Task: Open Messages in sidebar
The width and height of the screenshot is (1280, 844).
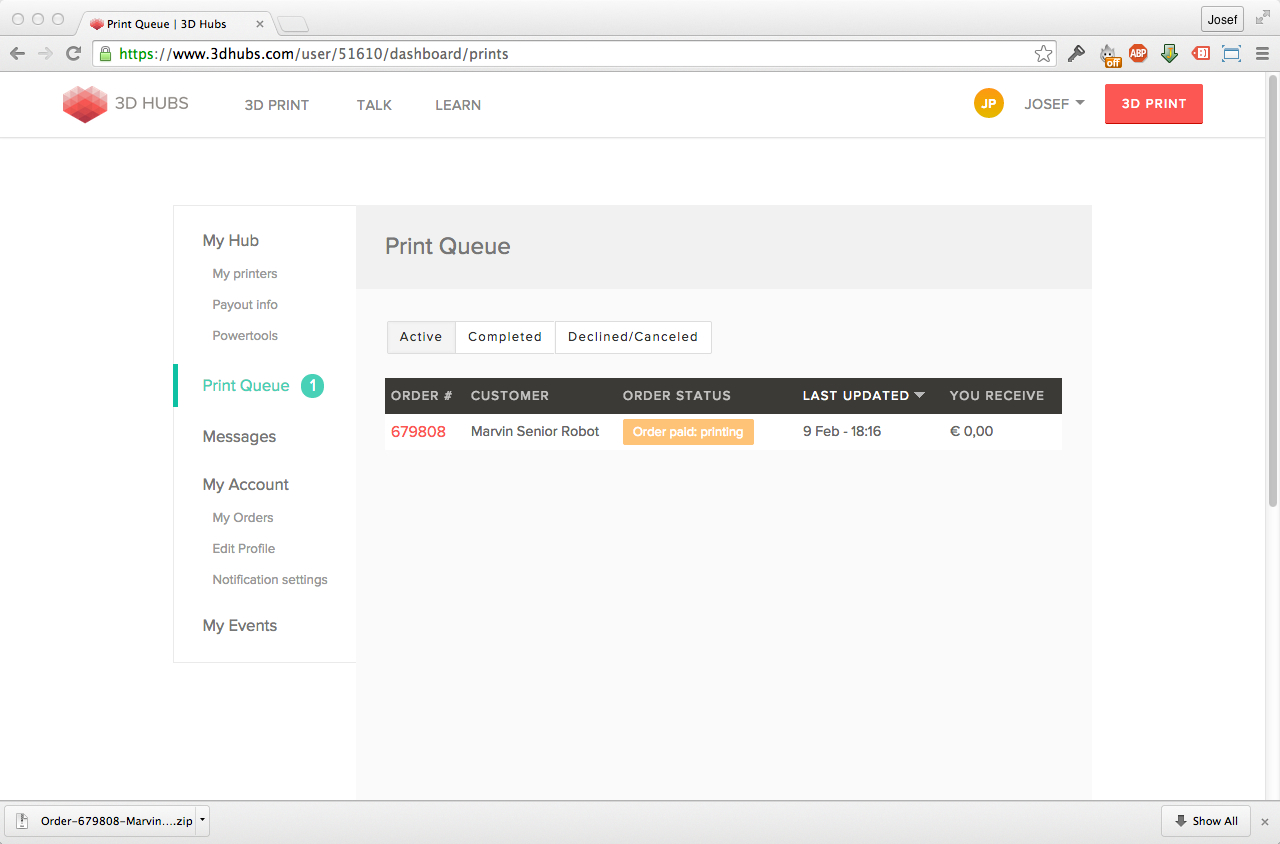Action: click(239, 437)
